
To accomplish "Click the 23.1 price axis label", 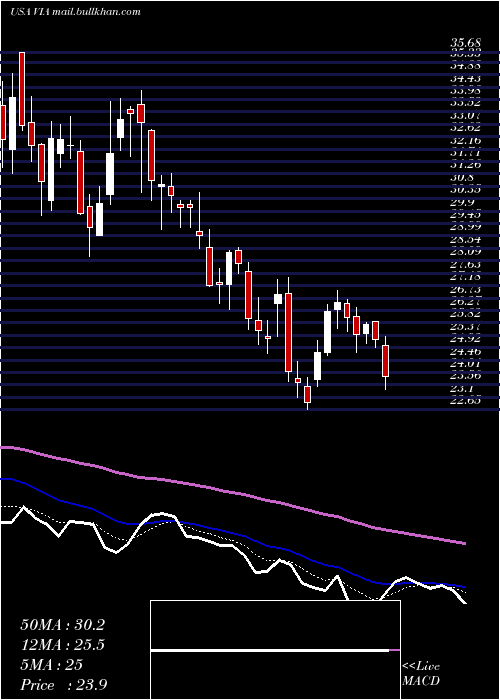I will click(x=462, y=389).
